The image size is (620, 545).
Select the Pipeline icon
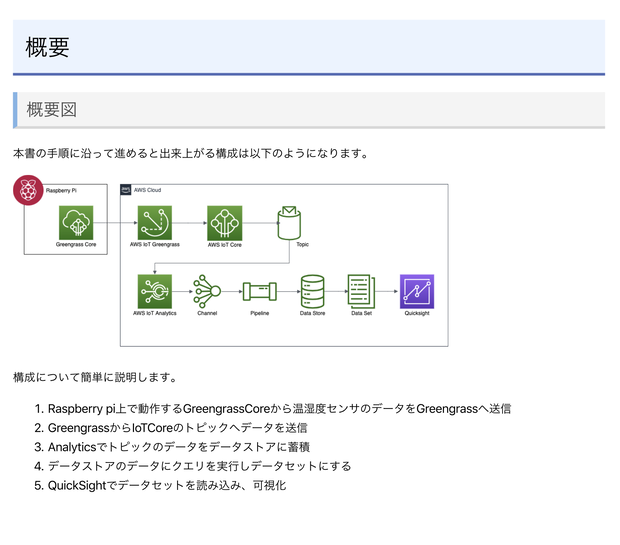point(259,291)
